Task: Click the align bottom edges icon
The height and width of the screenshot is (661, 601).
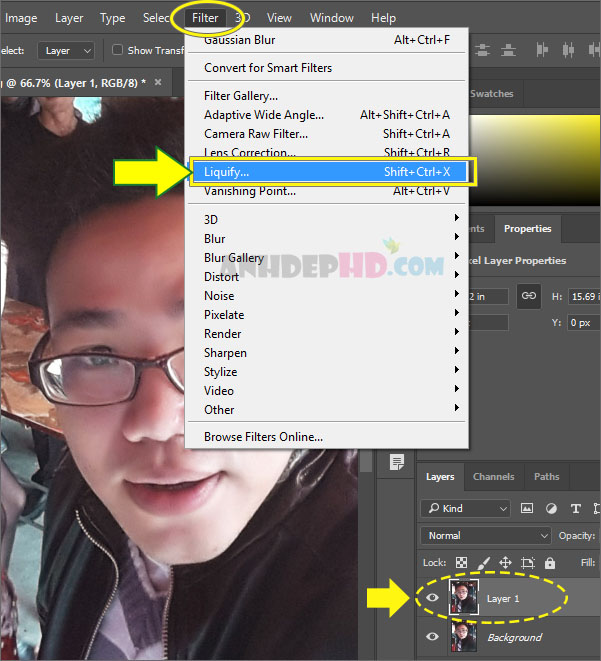Action: [x=509, y=50]
